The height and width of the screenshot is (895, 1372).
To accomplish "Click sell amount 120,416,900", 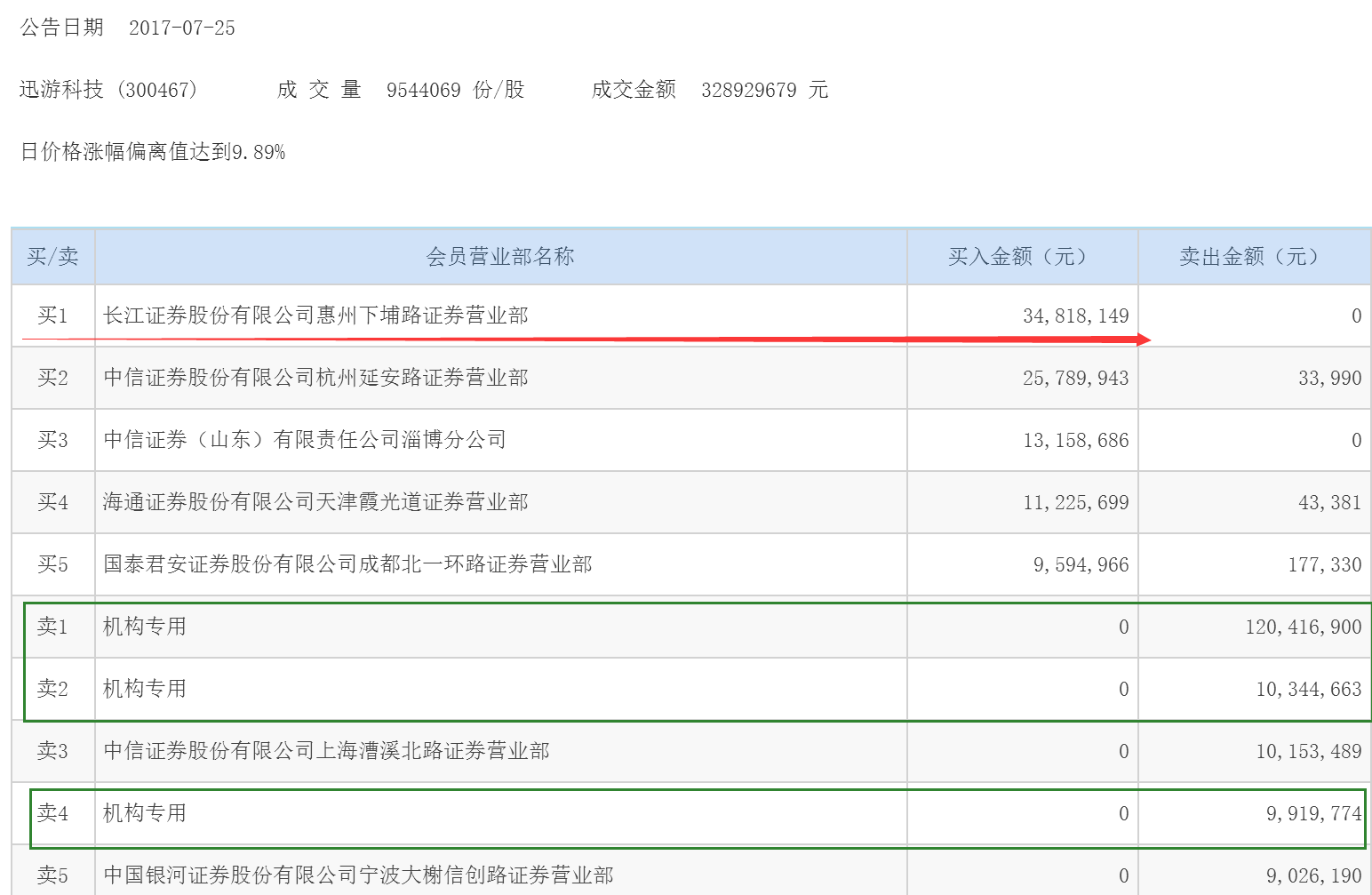I will [x=1304, y=627].
